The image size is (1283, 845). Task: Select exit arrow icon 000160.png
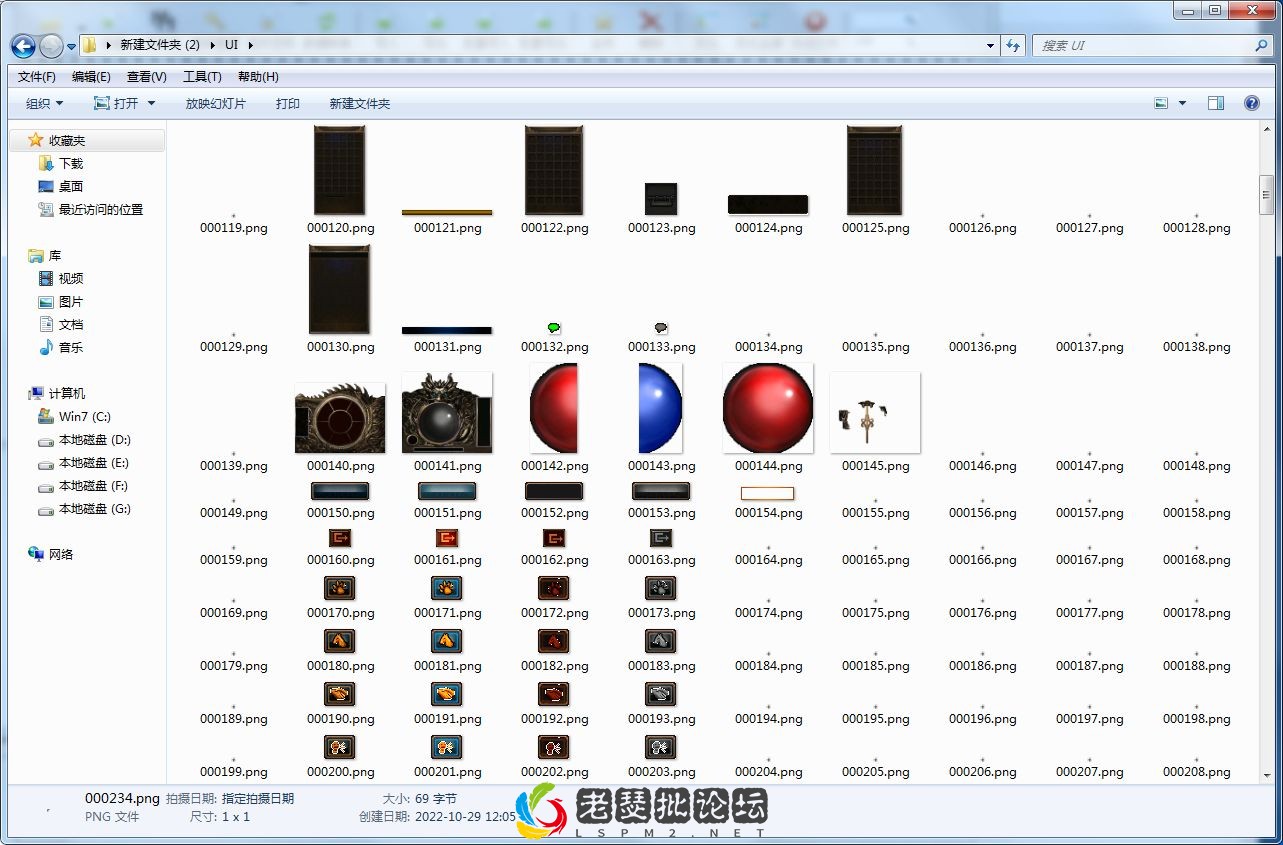coord(340,538)
